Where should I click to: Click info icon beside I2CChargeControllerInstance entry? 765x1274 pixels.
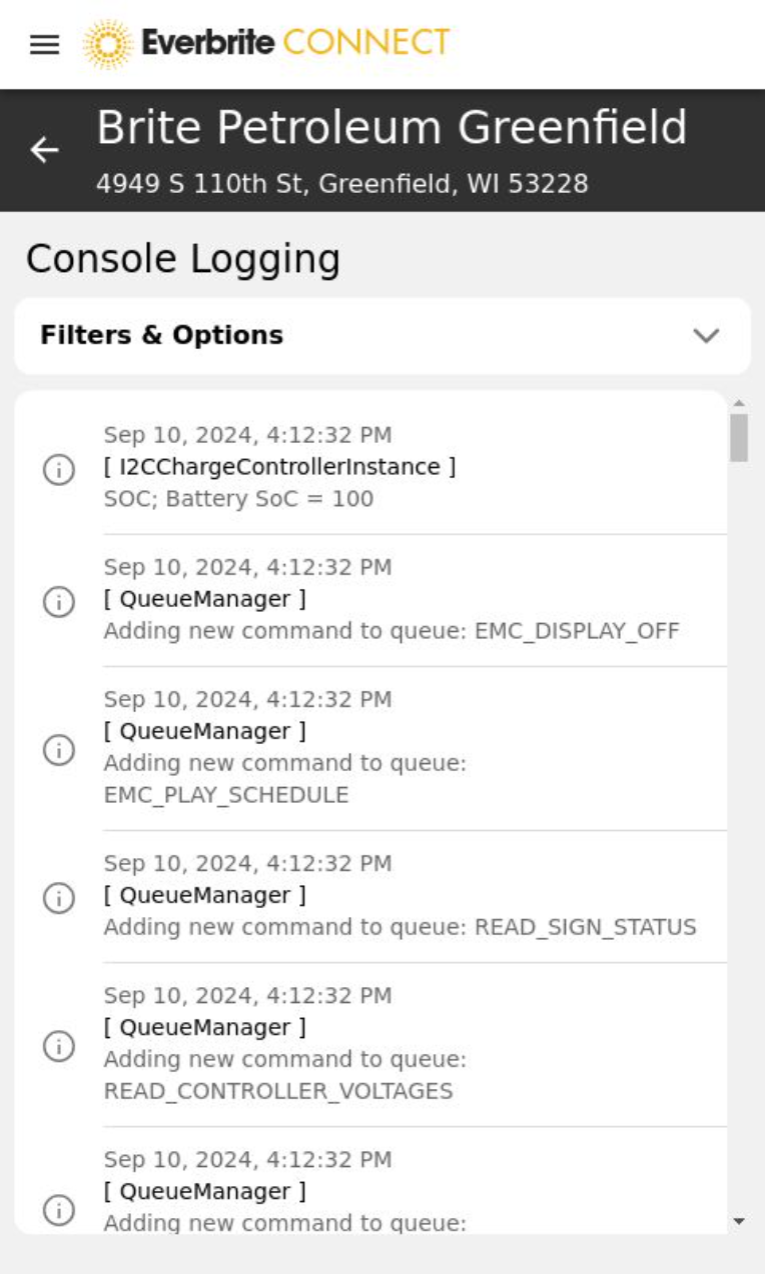click(x=59, y=469)
